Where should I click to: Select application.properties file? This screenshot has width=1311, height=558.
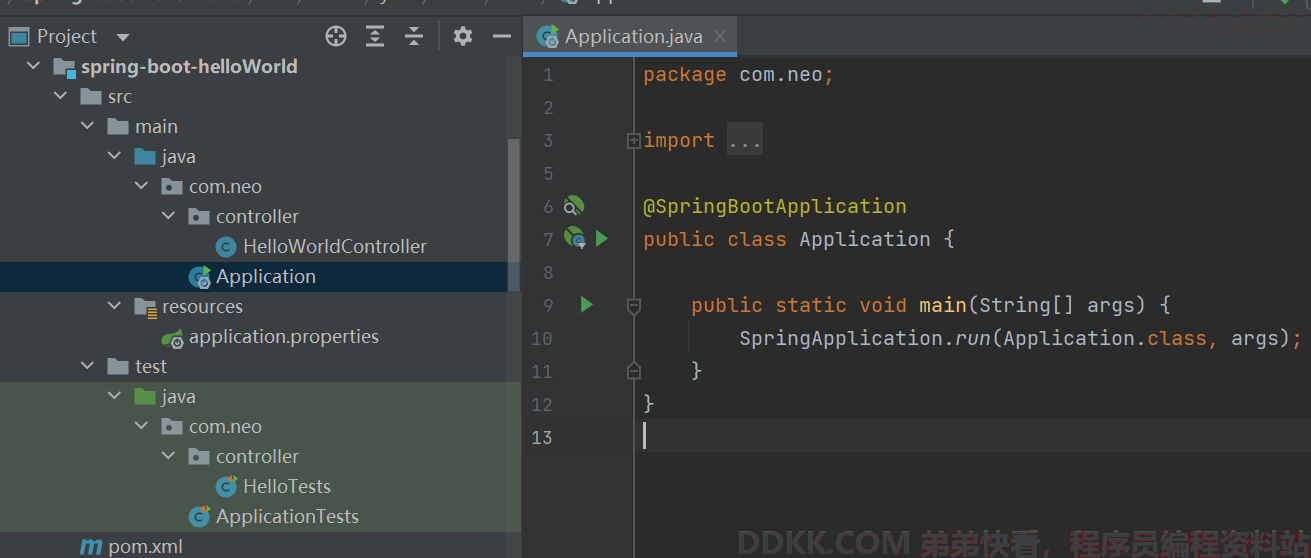(x=284, y=337)
